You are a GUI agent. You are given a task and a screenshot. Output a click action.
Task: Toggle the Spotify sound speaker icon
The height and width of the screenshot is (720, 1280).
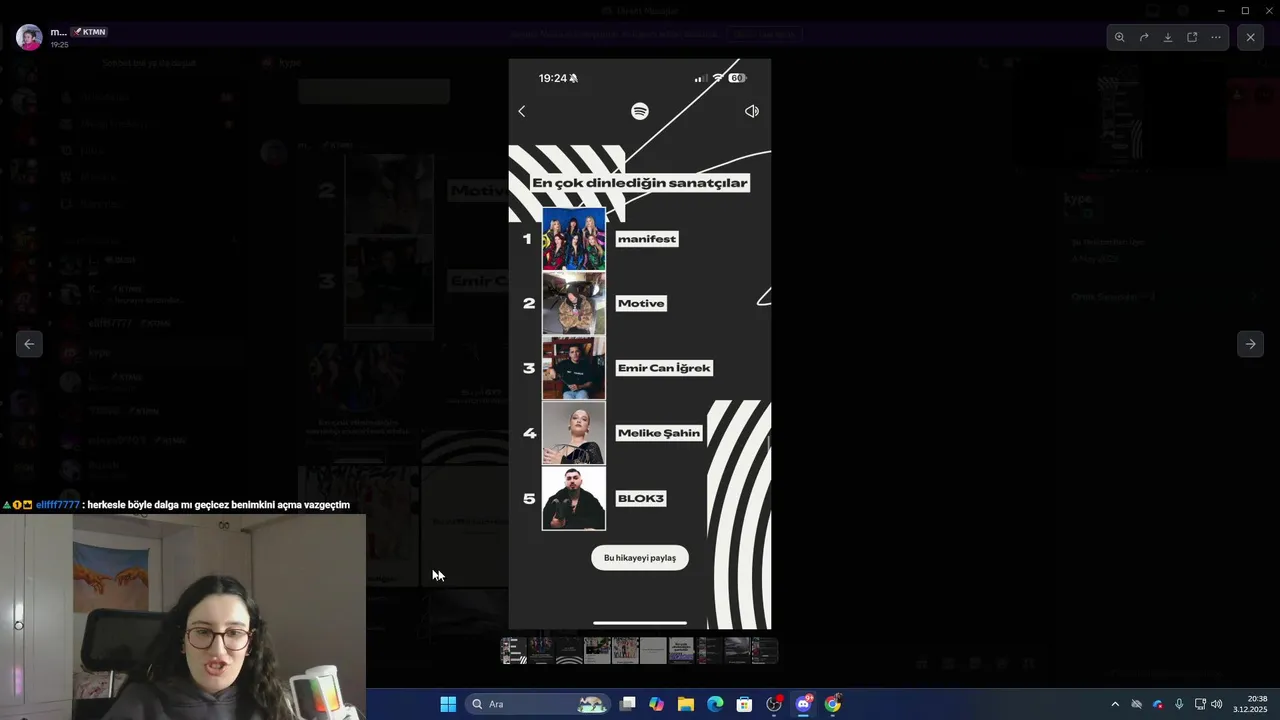click(752, 111)
